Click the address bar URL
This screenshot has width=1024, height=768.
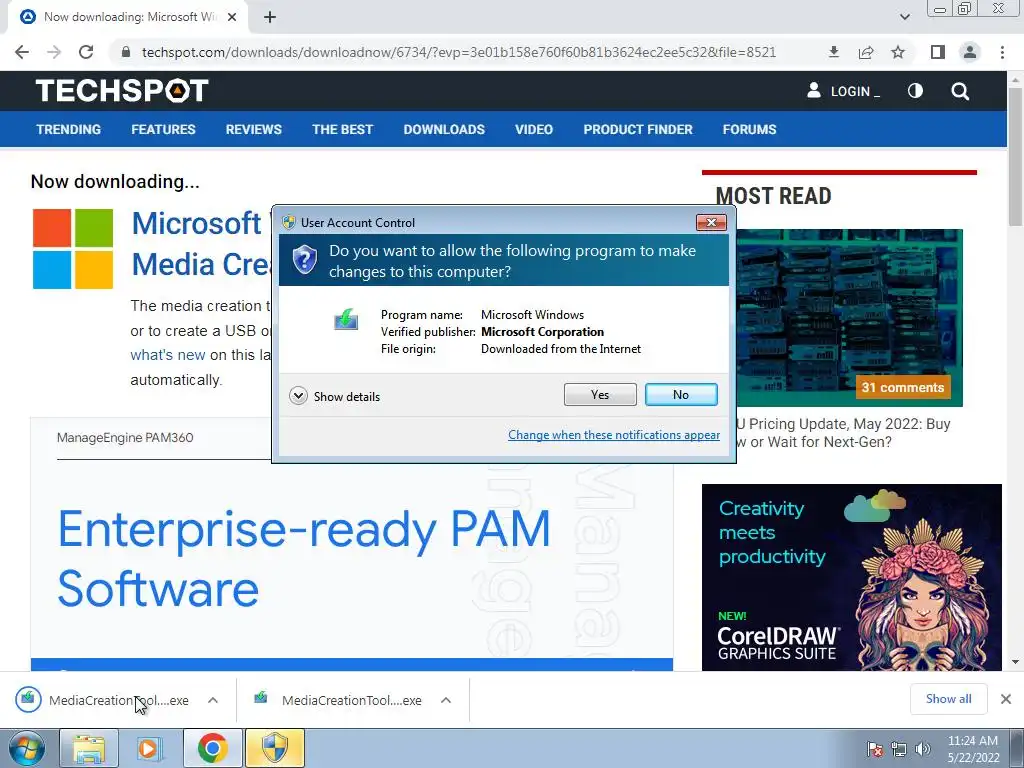point(458,52)
